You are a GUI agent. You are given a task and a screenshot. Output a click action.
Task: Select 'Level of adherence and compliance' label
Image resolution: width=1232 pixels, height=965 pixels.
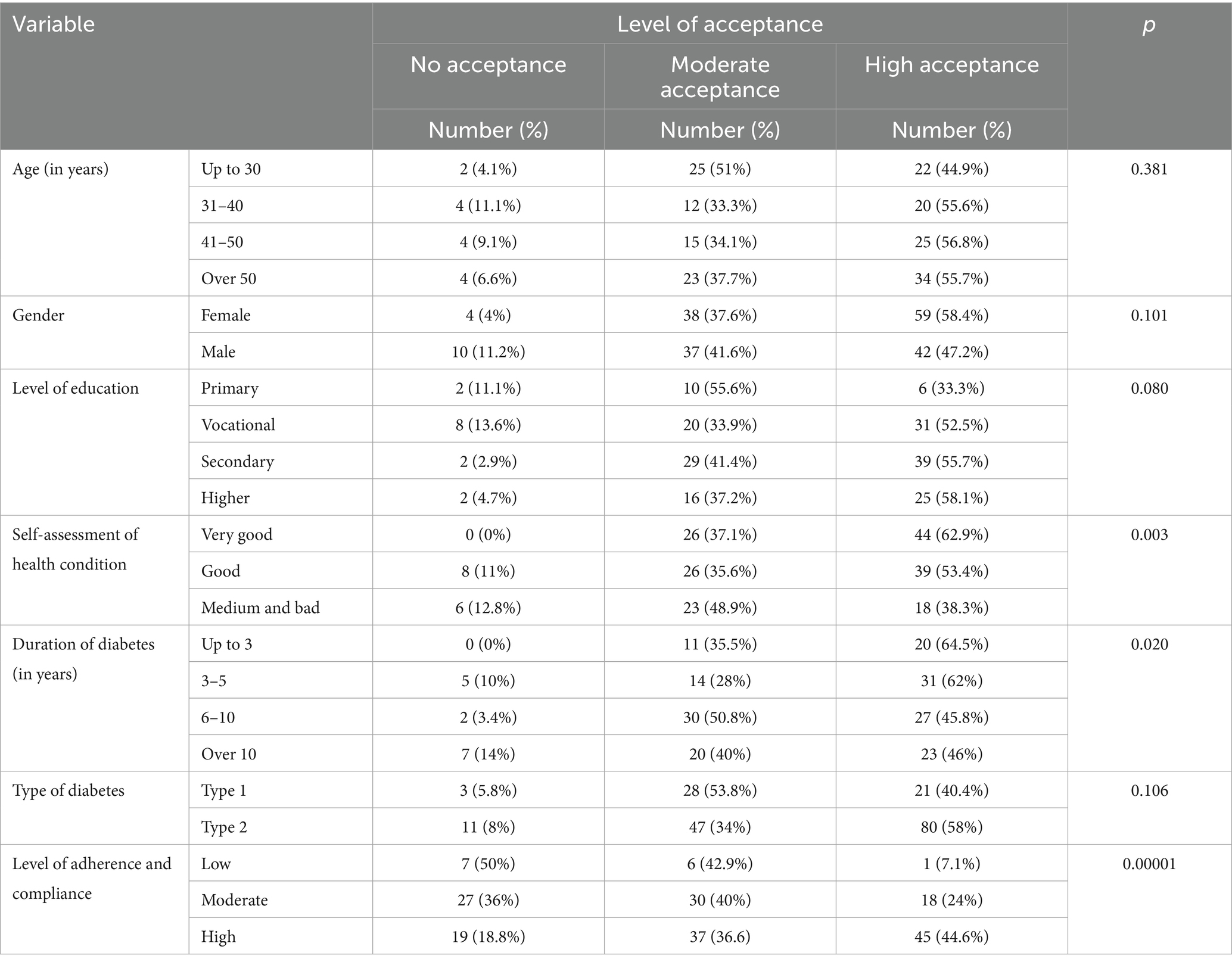coord(92,878)
